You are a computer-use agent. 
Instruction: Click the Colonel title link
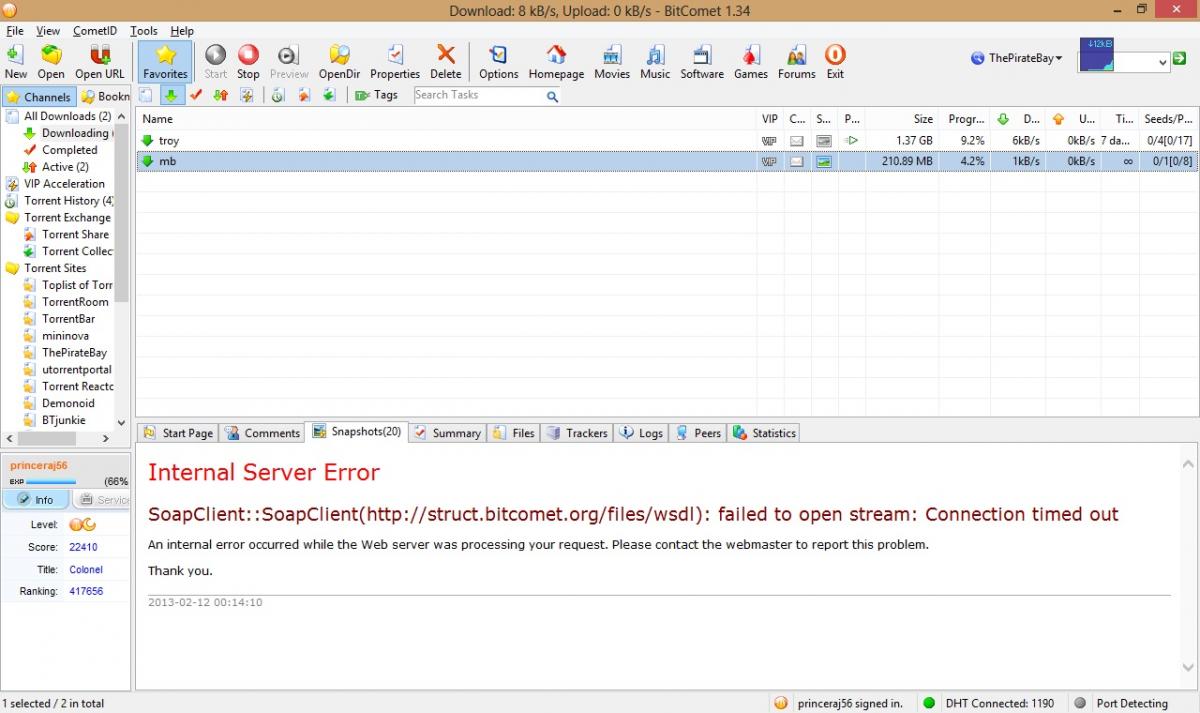(86, 569)
